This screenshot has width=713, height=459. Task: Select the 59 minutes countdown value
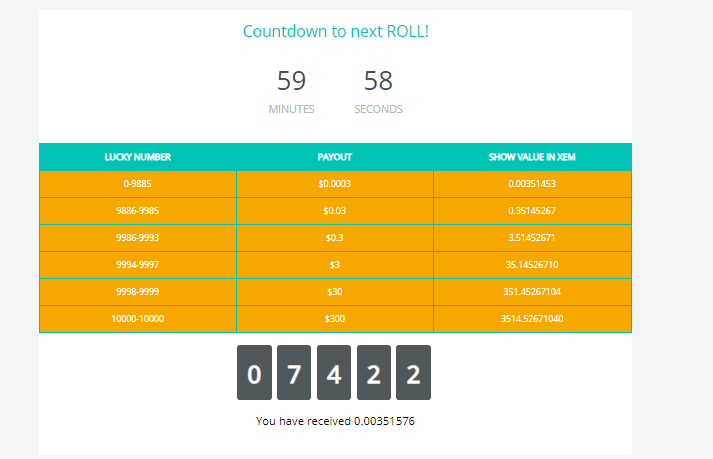291,81
